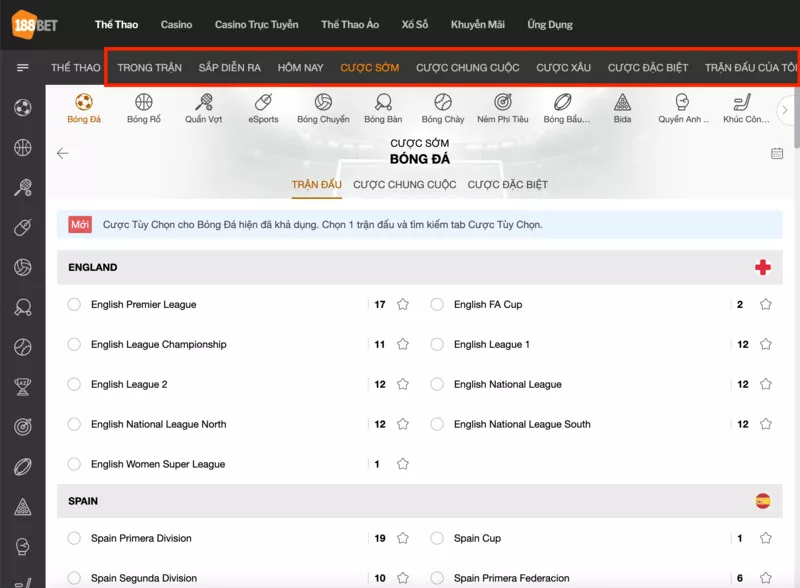800x588 pixels.
Task: Click the sidebar billiards triangle icon
Action: (22, 507)
